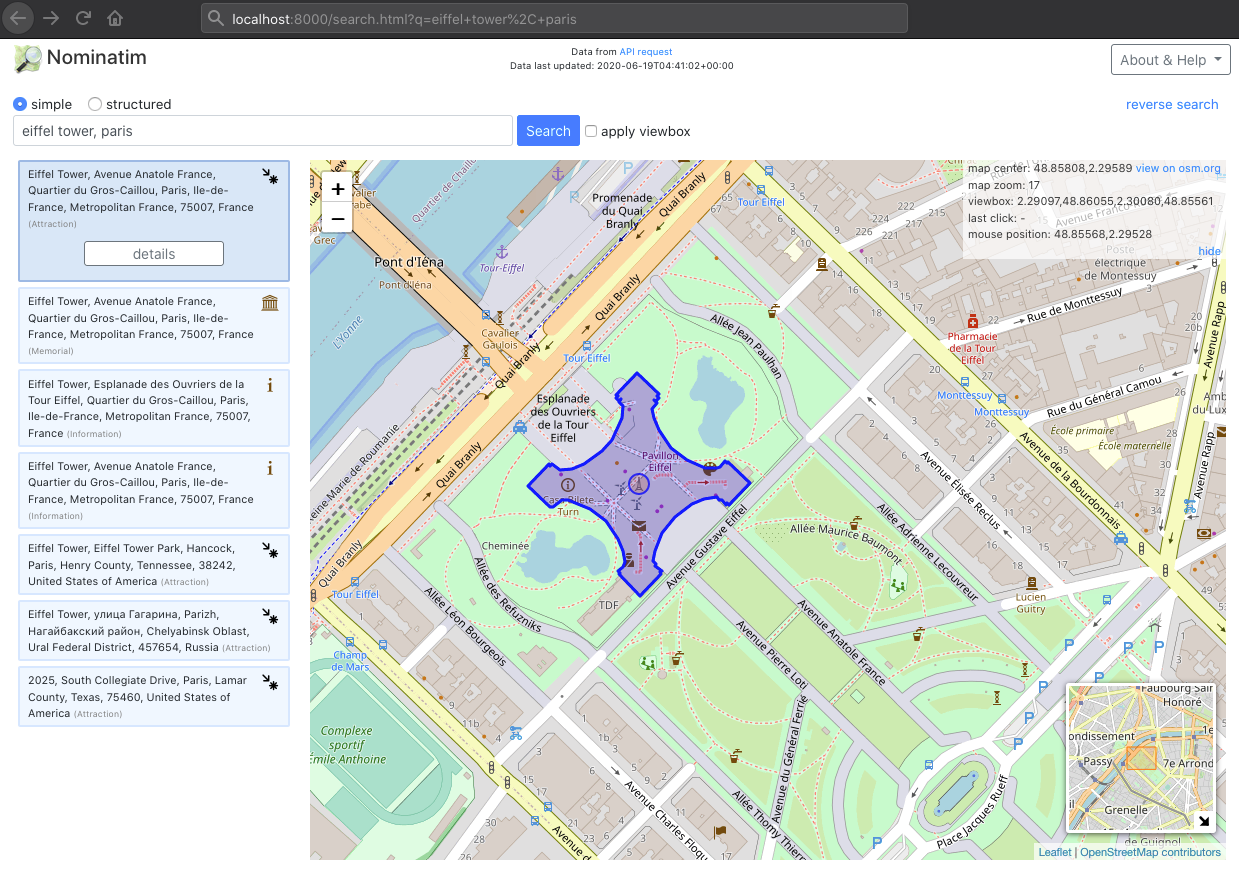
Task: Select the Esplanade des Ouvriers information result
Action: 154,408
